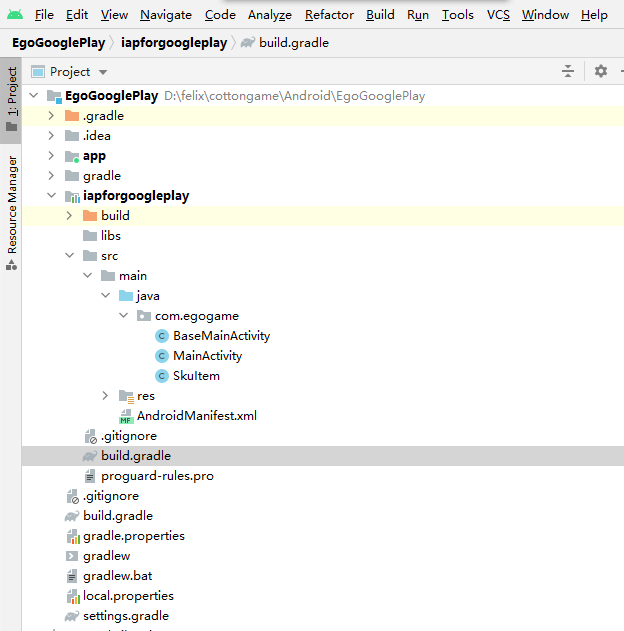Select gradlew script file icon
This screenshot has width=624, height=631.
(x=72, y=556)
